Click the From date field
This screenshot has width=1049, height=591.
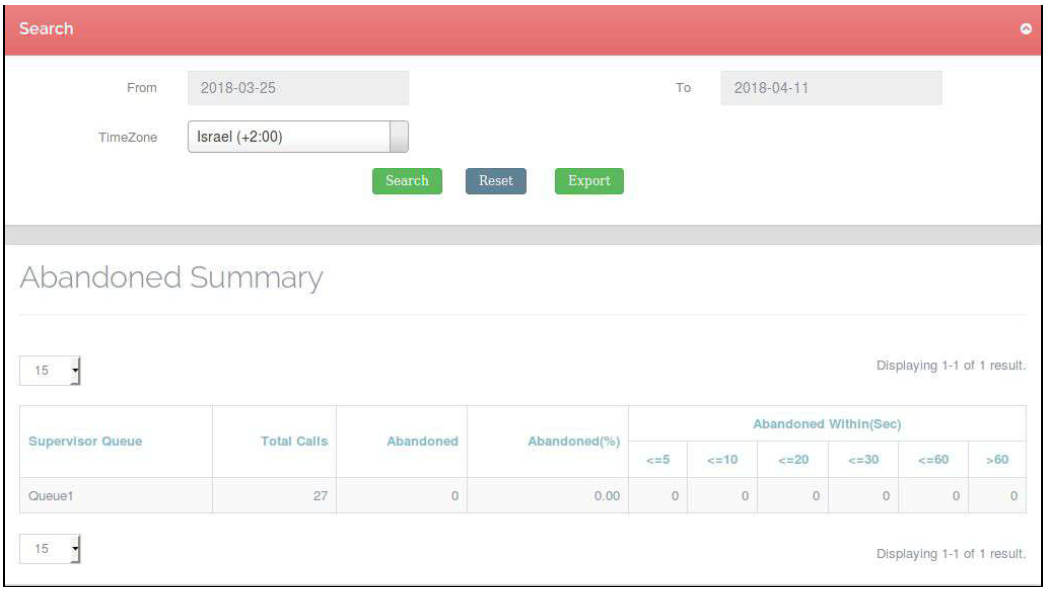pyautogui.click(x=298, y=88)
